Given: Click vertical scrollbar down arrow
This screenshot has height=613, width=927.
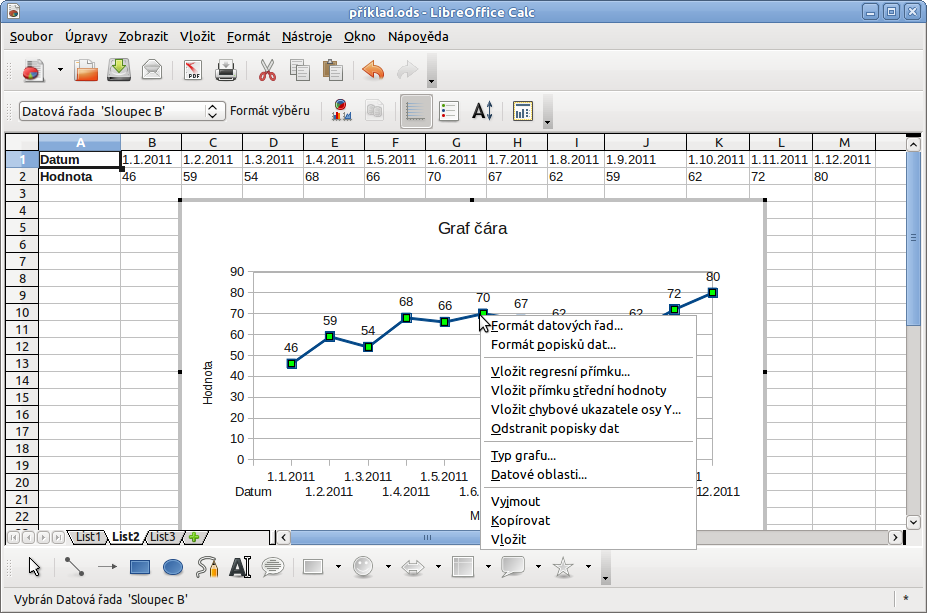Looking at the screenshot, I should (913, 522).
